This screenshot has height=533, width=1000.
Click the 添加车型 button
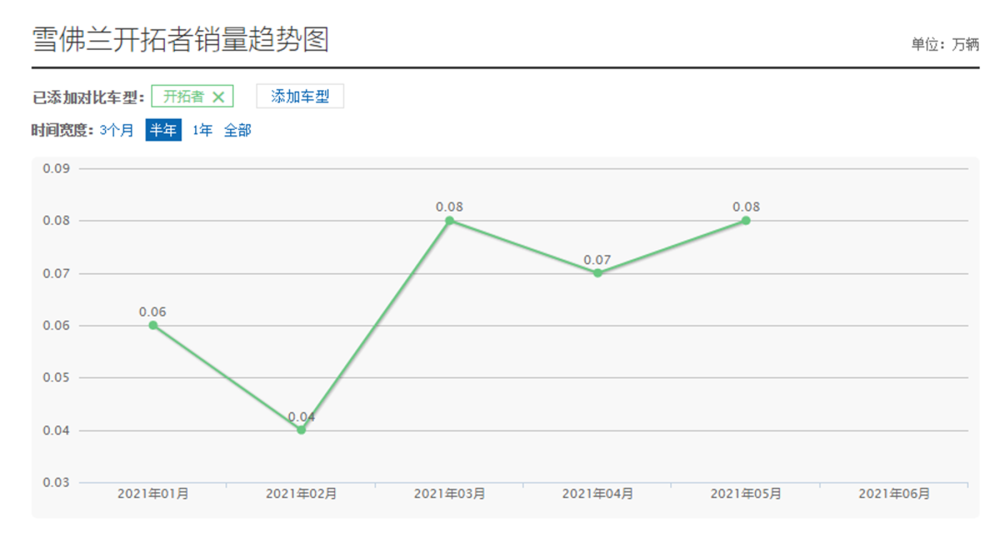[300, 96]
